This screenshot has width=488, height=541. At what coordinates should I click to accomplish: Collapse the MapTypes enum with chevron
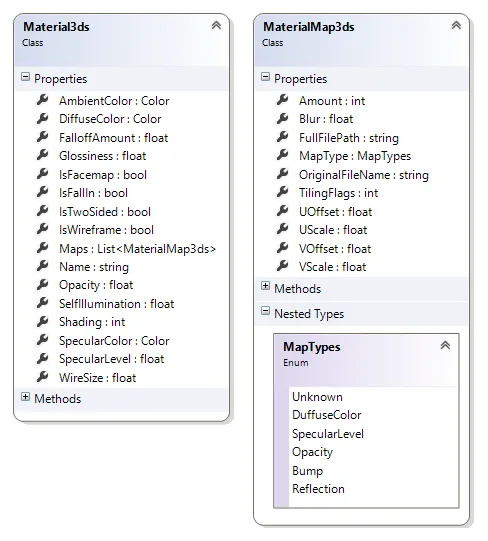point(445,345)
